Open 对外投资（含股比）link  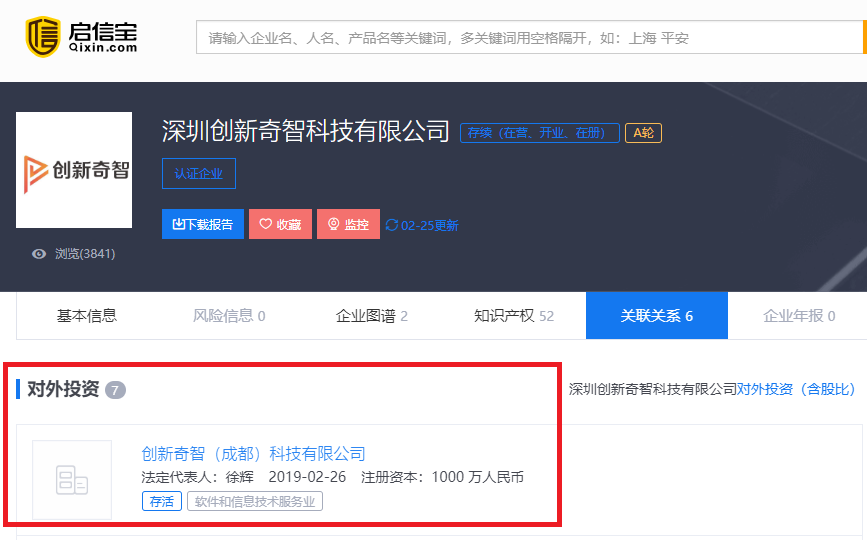tap(796, 389)
